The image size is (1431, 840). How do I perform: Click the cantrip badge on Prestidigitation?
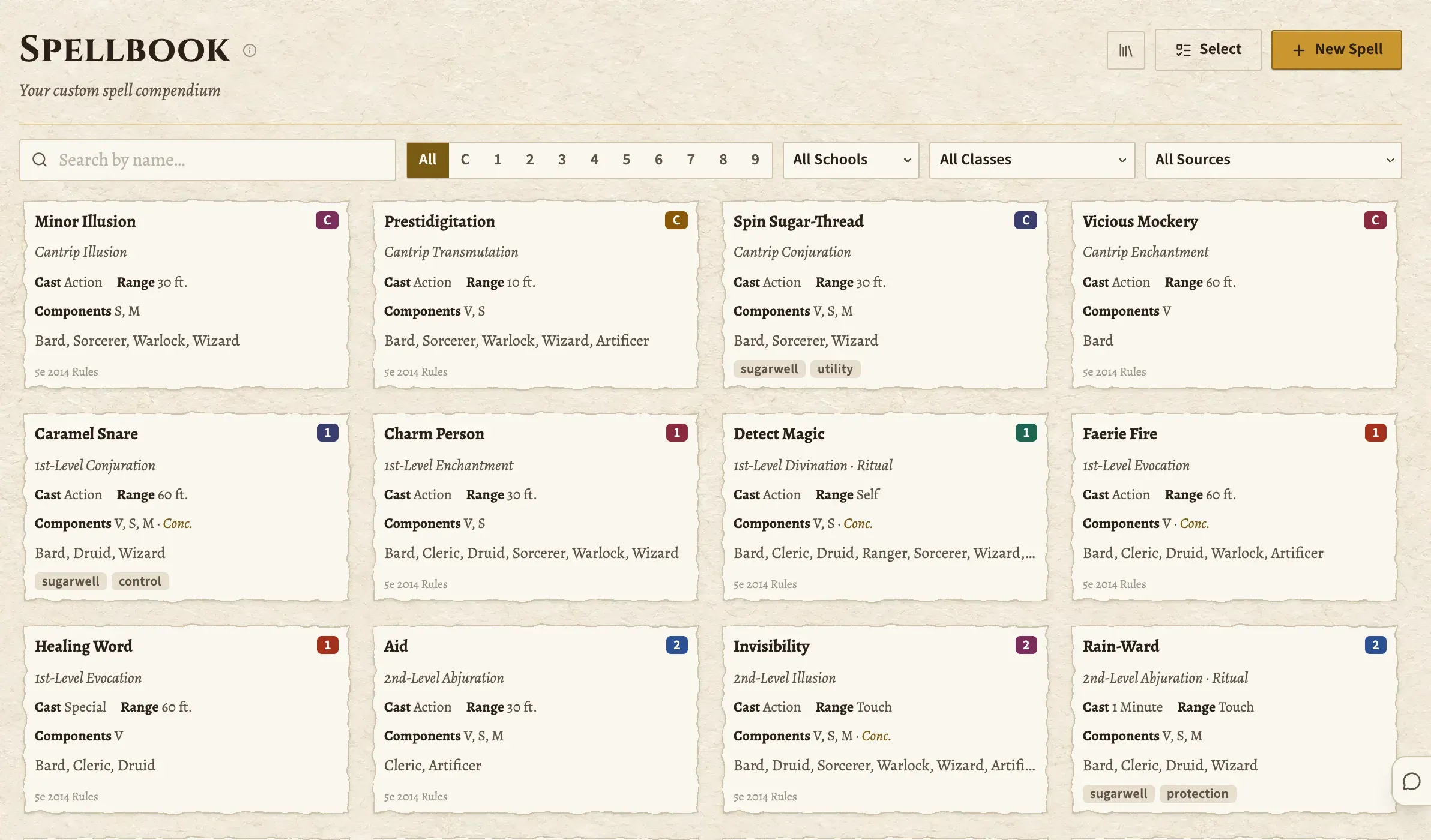[676, 220]
